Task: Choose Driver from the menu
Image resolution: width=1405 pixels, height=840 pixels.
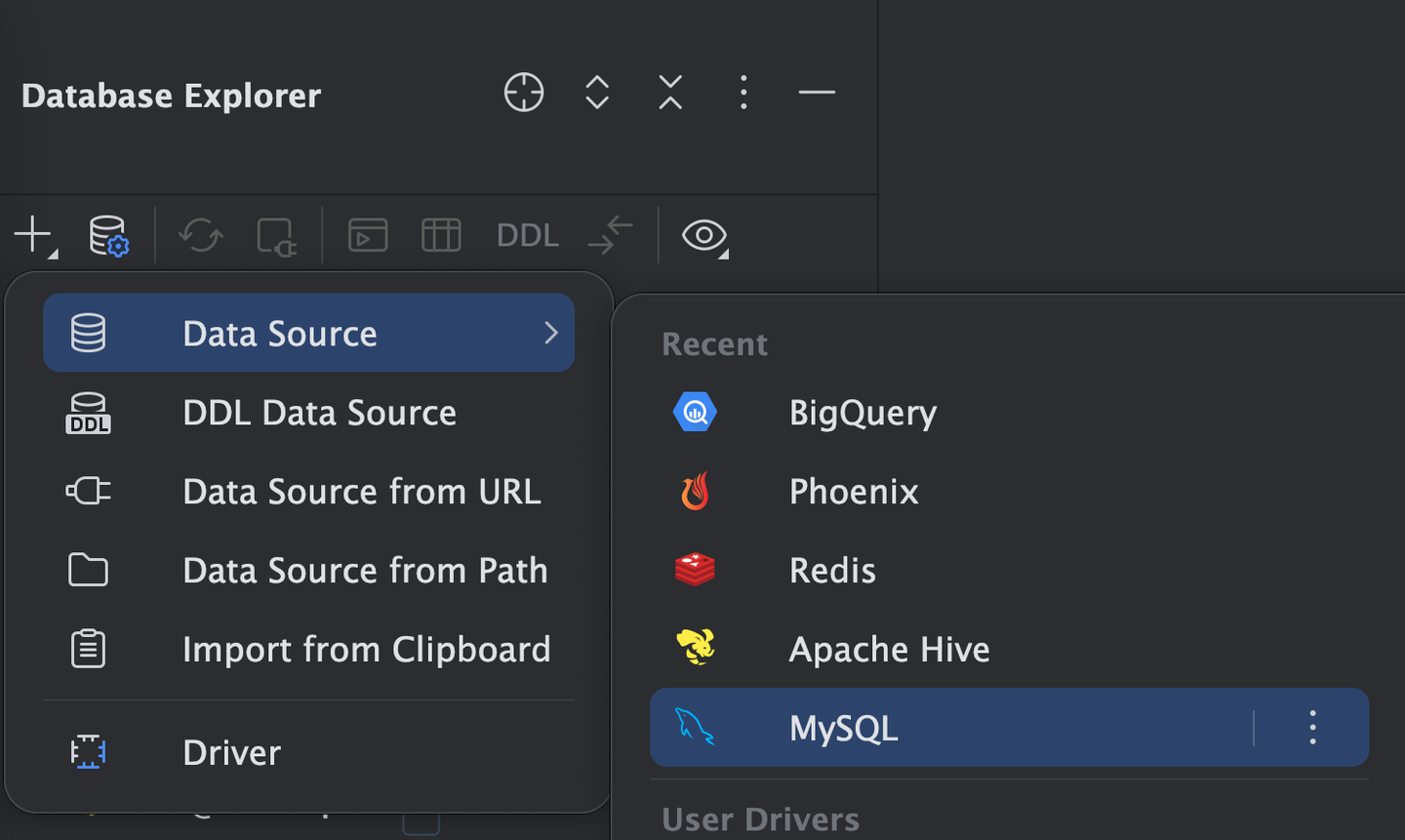Action: [x=231, y=752]
